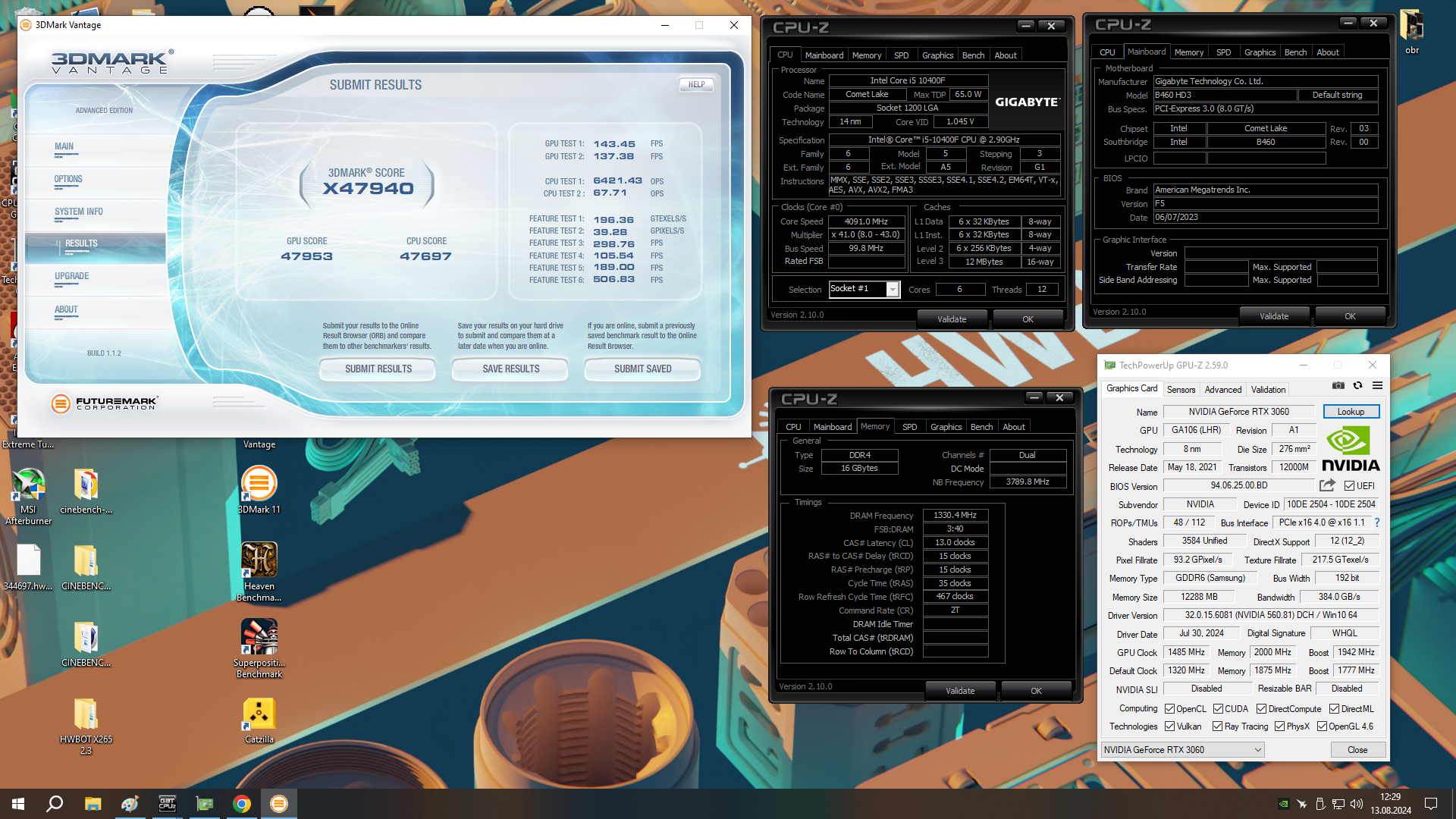Launch 3DMark 11 desktop shortcut
This screenshot has width=1456, height=819.
point(259,491)
